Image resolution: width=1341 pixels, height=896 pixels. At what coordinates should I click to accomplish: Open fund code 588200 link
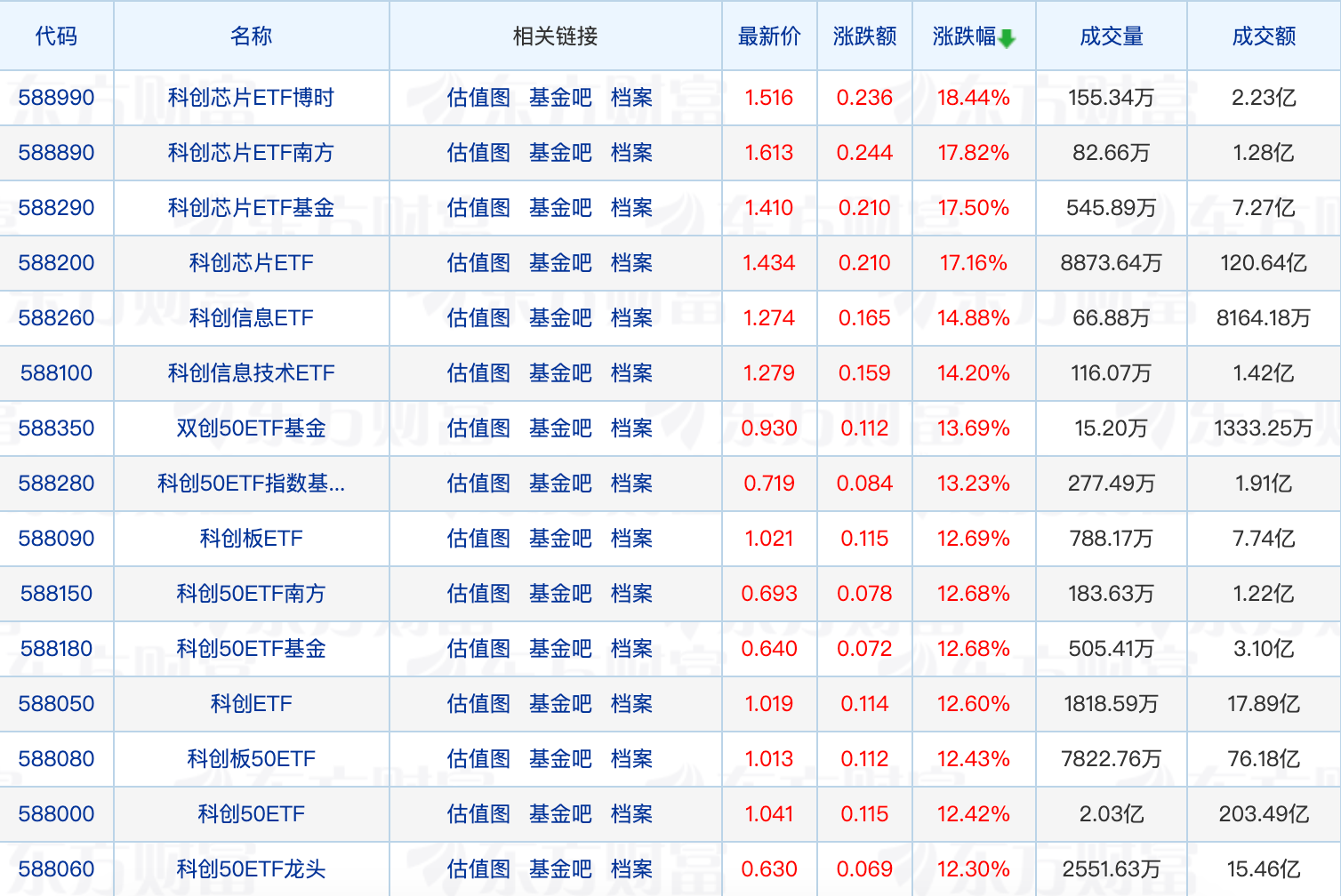click(x=56, y=263)
